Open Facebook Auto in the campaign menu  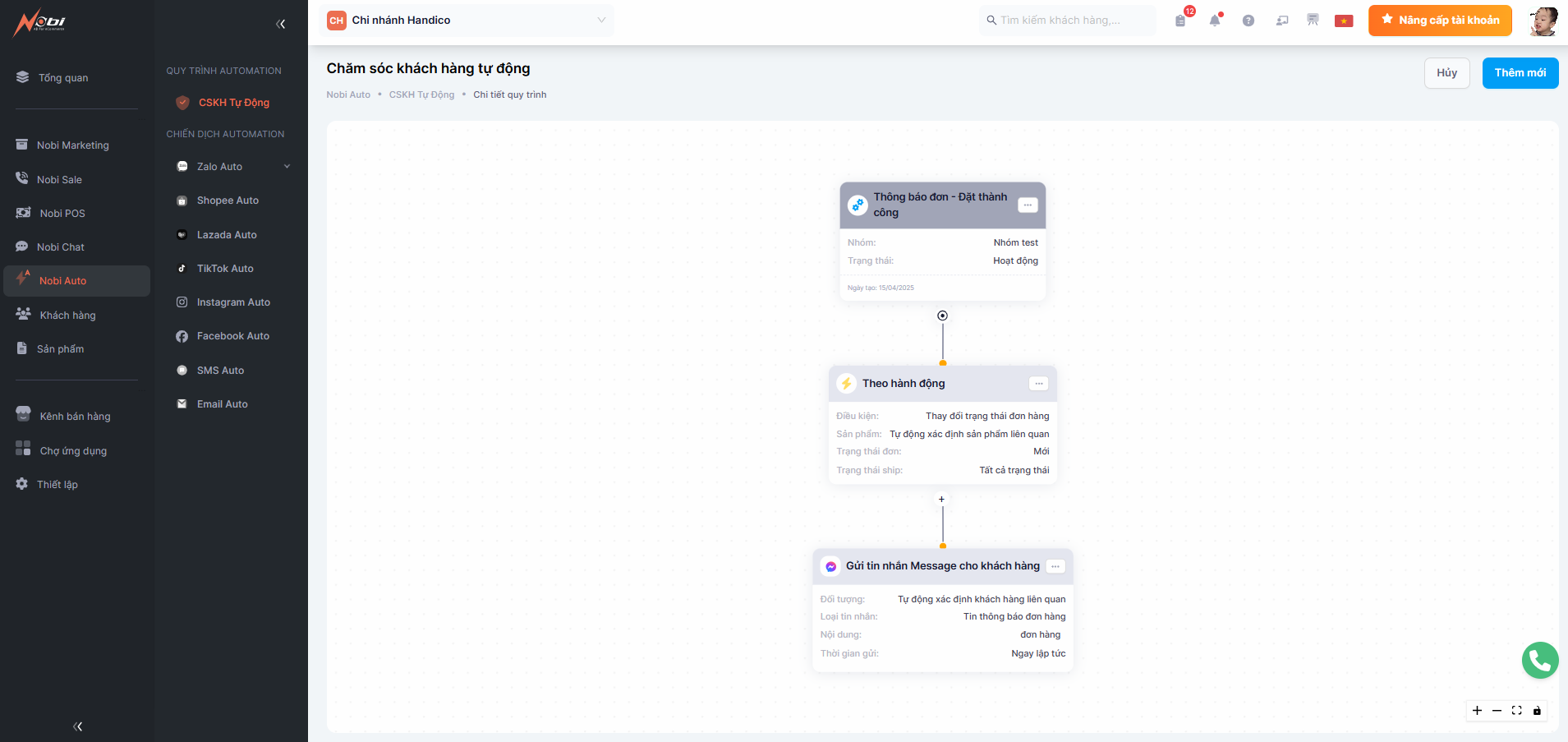point(232,336)
